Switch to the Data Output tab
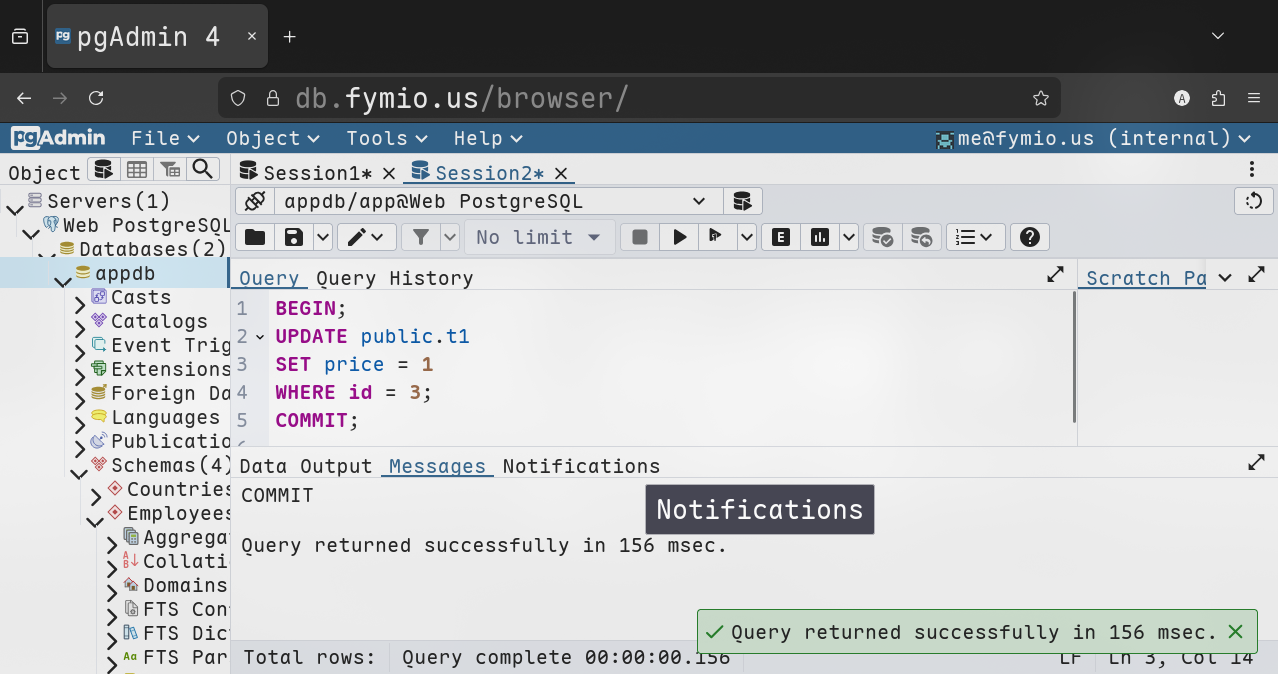Viewport: 1278px width, 674px height. [305, 466]
